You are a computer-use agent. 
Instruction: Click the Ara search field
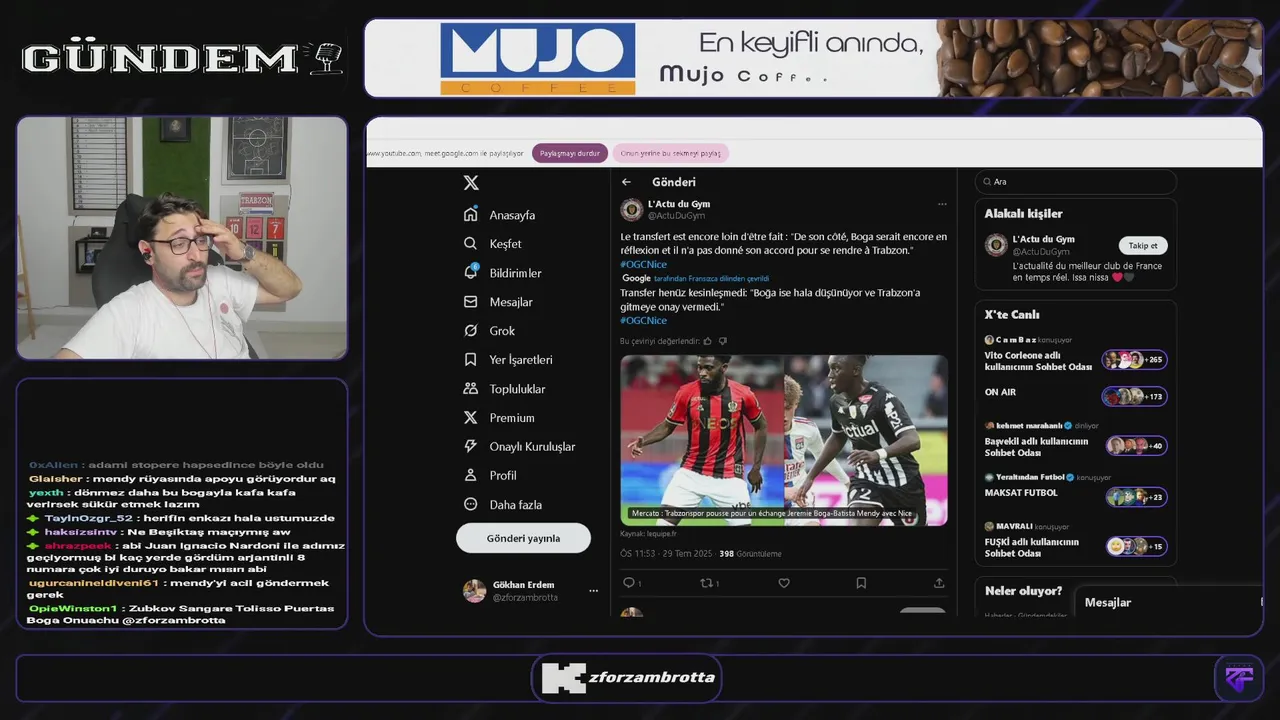(x=1076, y=182)
